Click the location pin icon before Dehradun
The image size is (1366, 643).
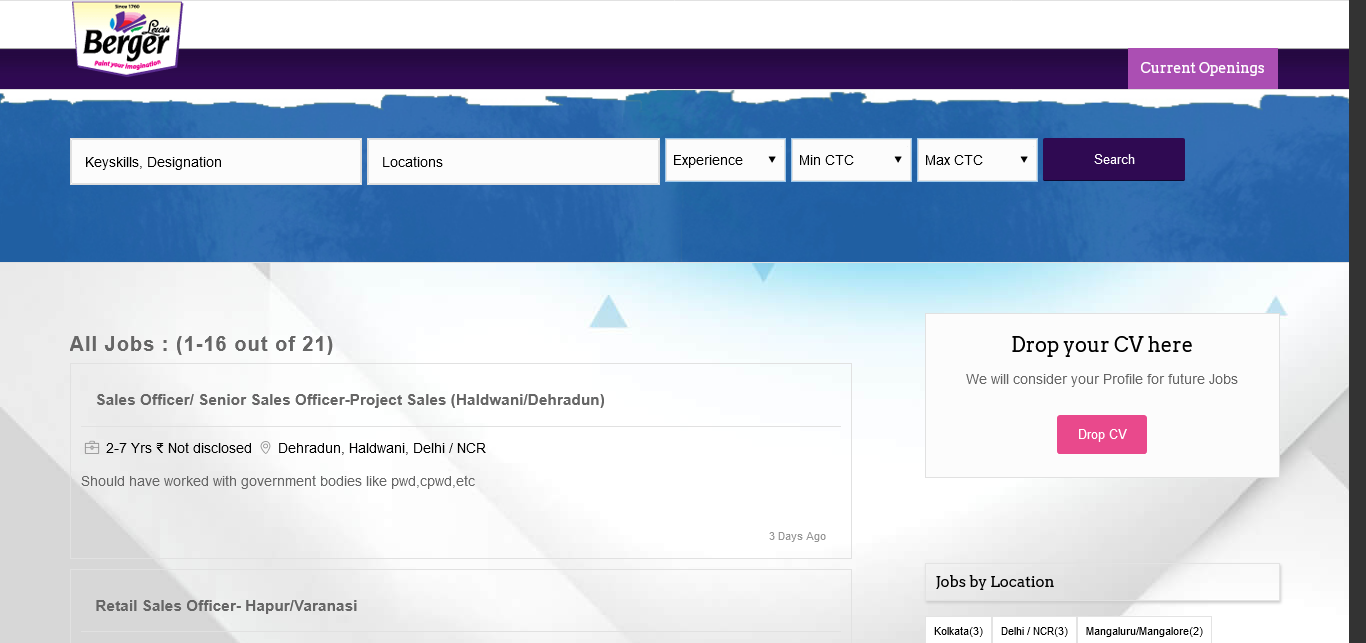coord(266,448)
